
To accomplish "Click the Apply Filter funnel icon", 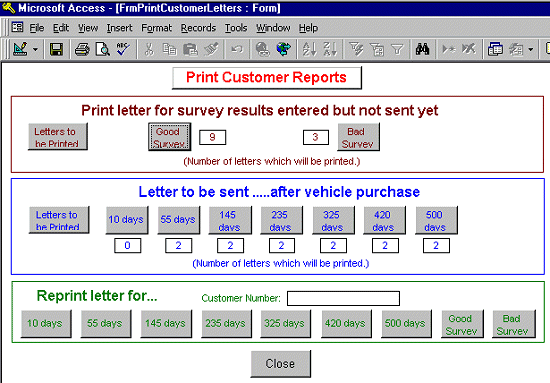I will click(x=397, y=49).
